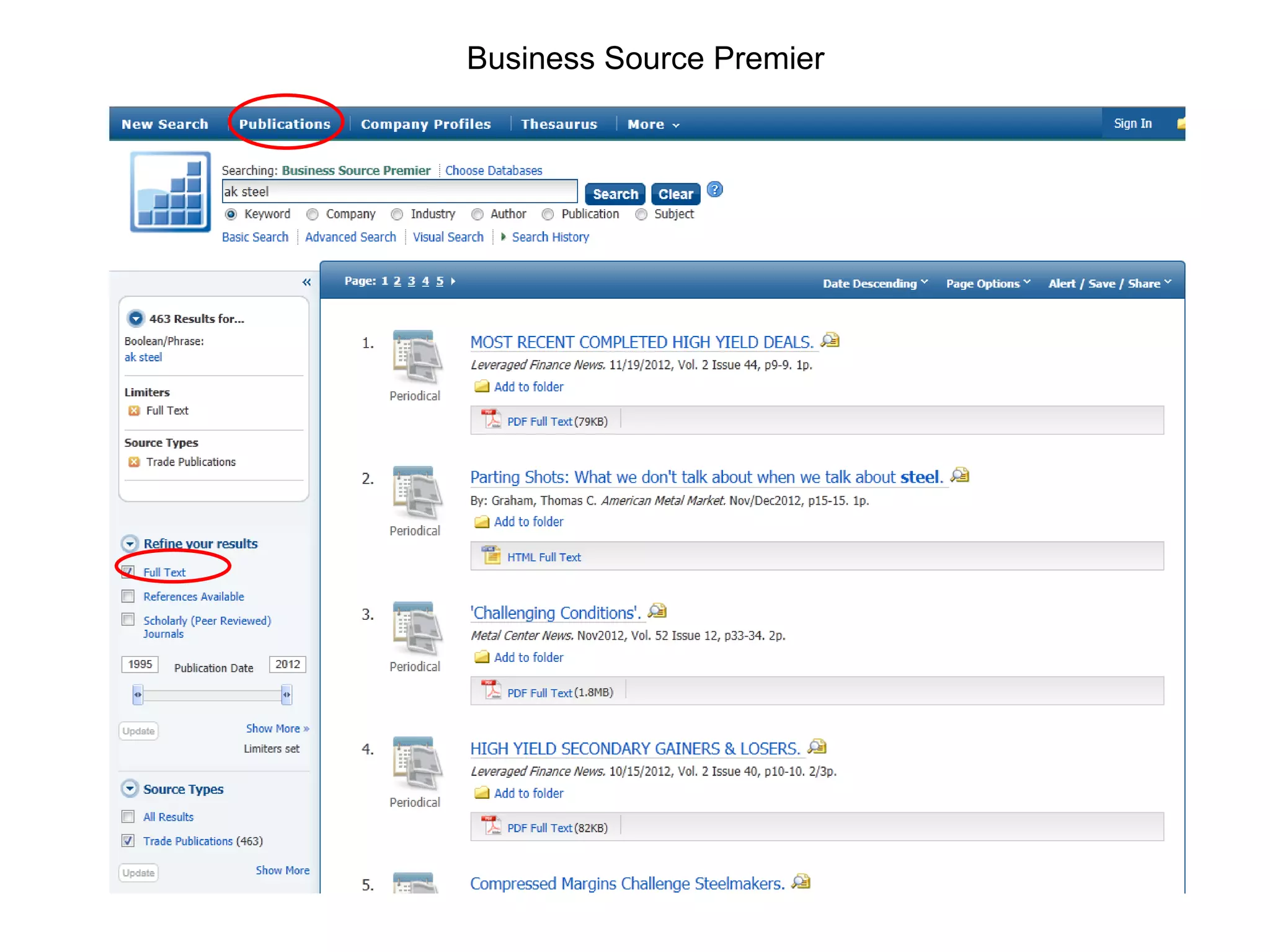Click the Clear button
Viewport: 1270px width, 952px height.
[675, 194]
